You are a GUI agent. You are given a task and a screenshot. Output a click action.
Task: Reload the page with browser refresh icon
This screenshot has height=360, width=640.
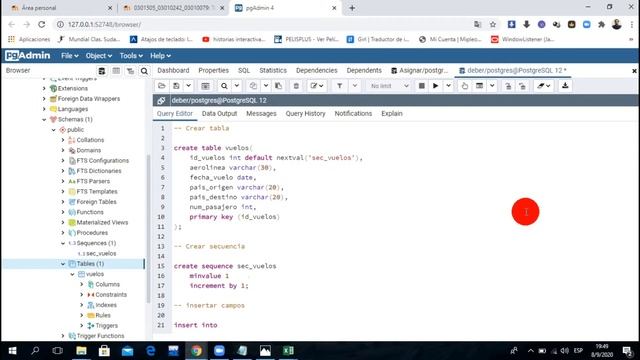42,24
